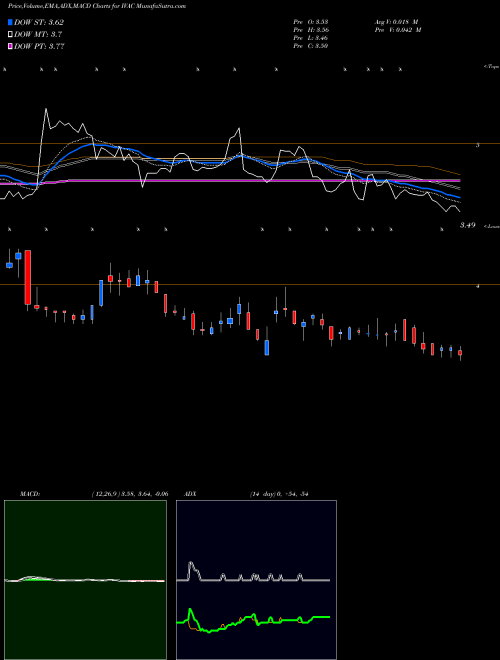This screenshot has height=660, width=500.
Task: Click the MACD panel title
Action: coord(30,494)
